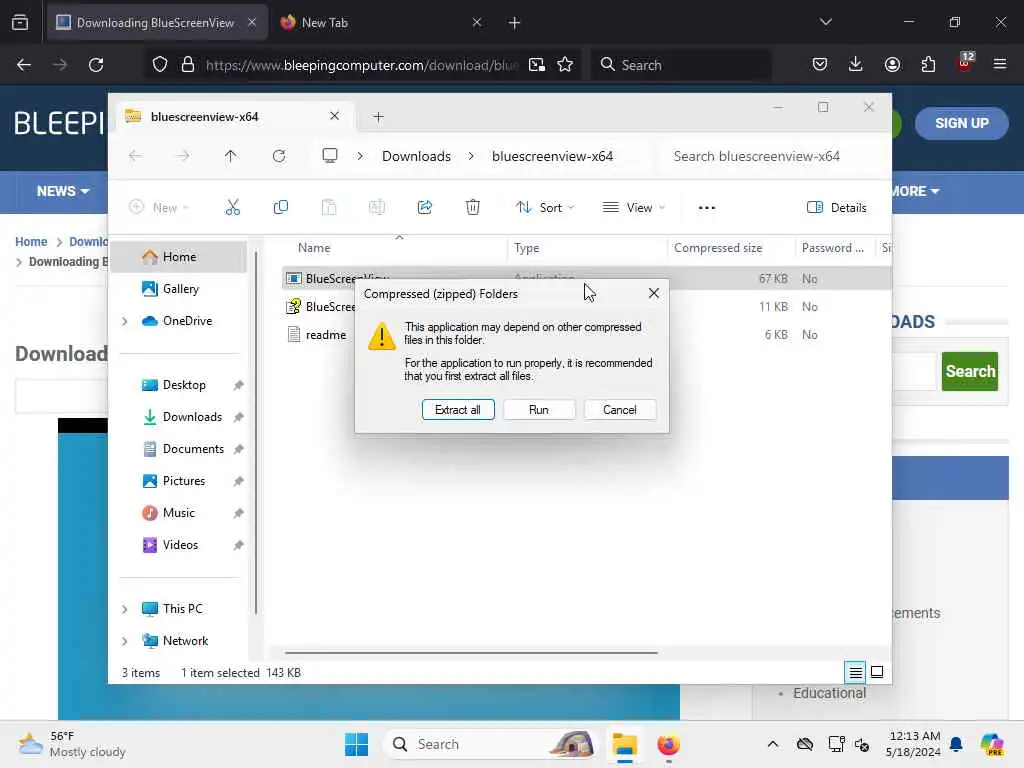Image resolution: width=1024 pixels, height=768 pixels.
Task: Open Desktop in quick access
Action: pos(184,385)
